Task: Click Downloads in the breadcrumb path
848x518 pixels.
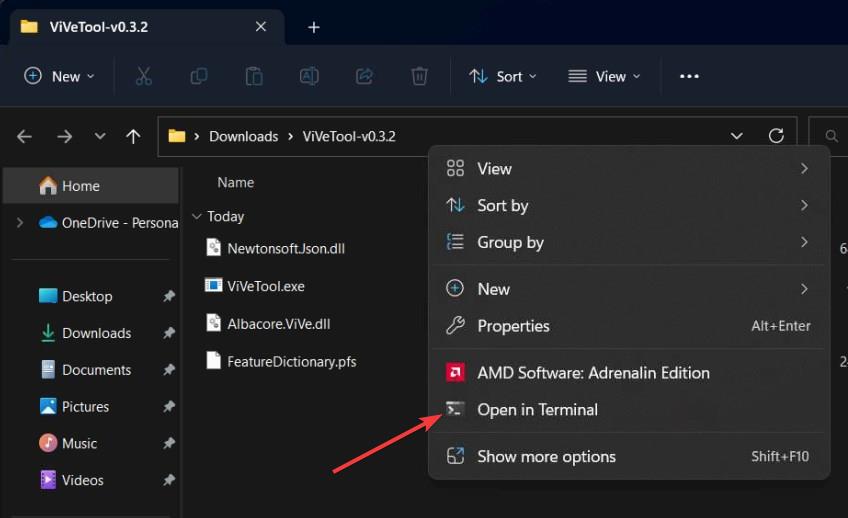Action: (x=243, y=136)
